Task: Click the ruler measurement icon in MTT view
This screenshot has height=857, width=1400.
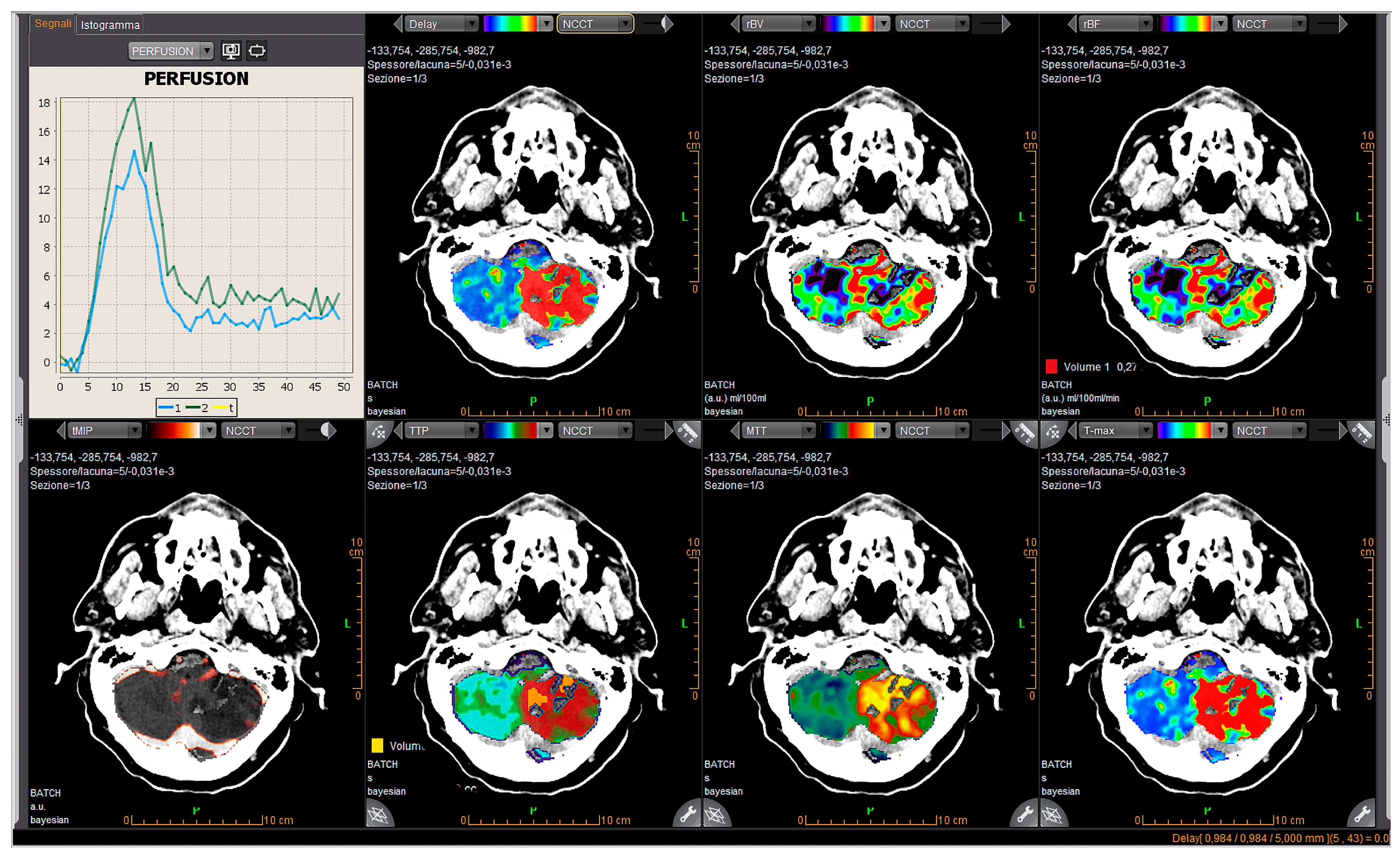Action: (1025, 434)
